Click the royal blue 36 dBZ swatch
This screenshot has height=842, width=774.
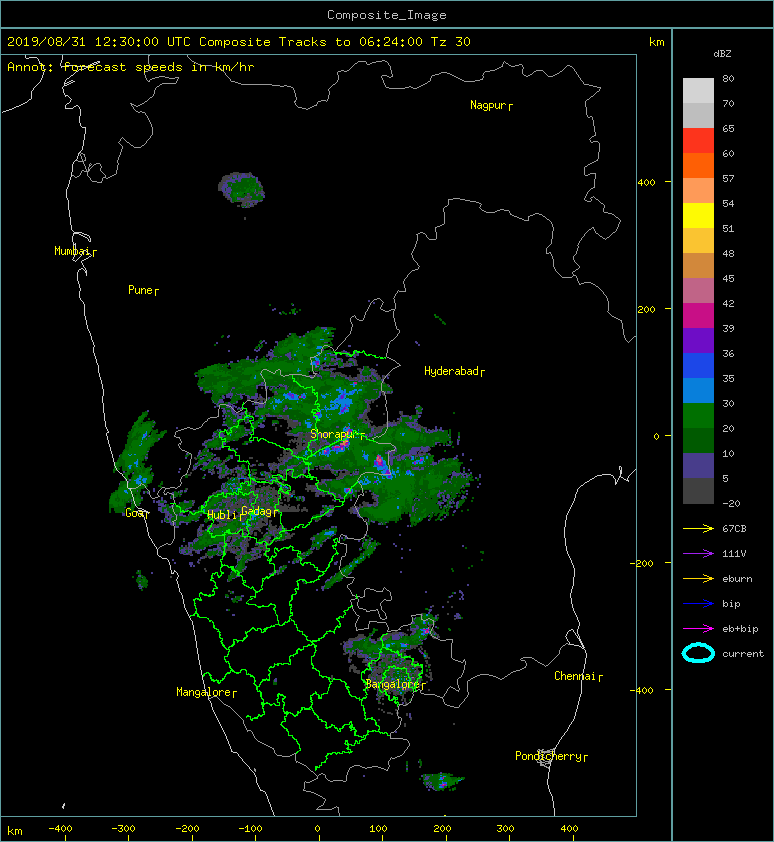698,365
